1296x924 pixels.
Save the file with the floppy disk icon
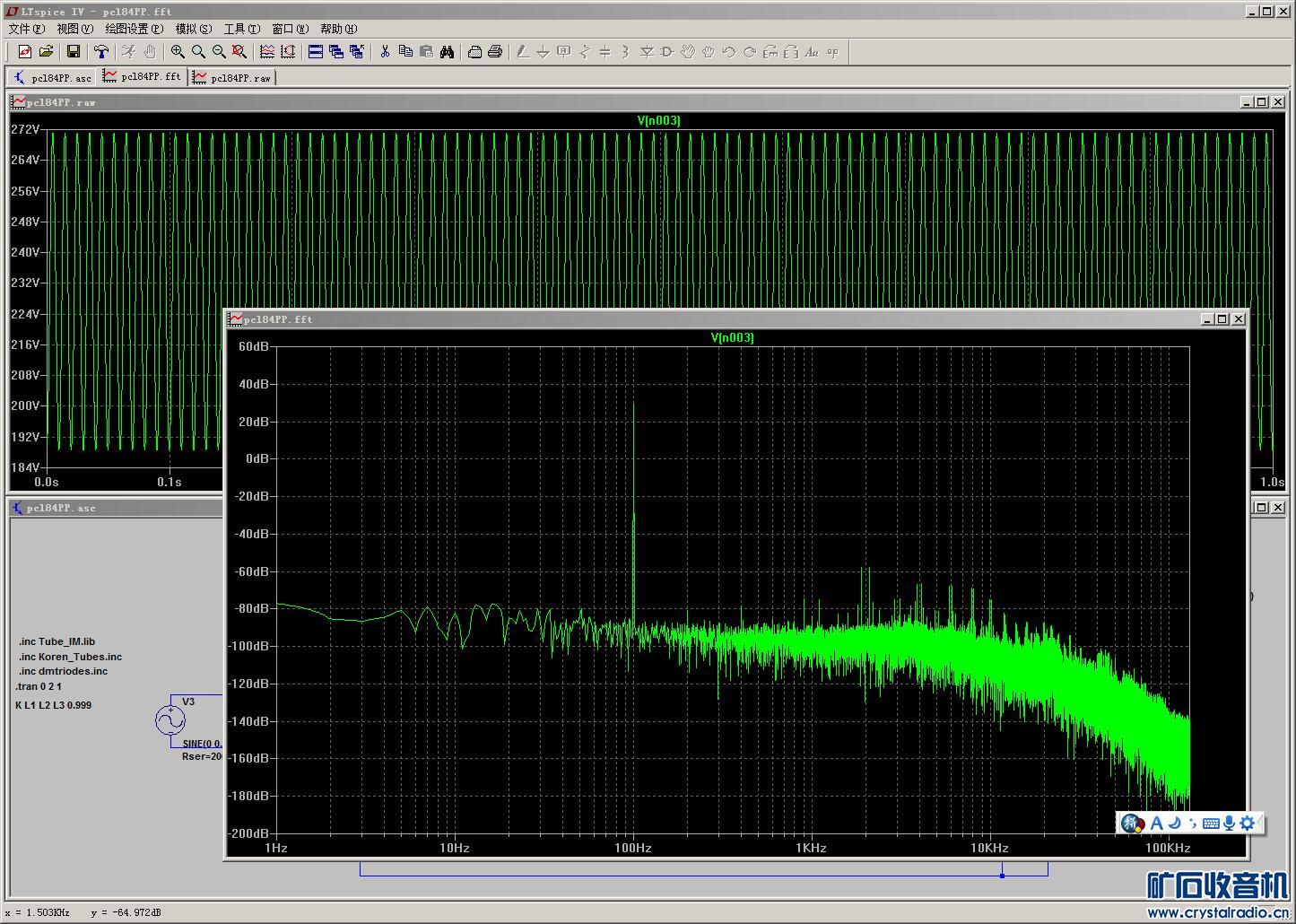[74, 52]
